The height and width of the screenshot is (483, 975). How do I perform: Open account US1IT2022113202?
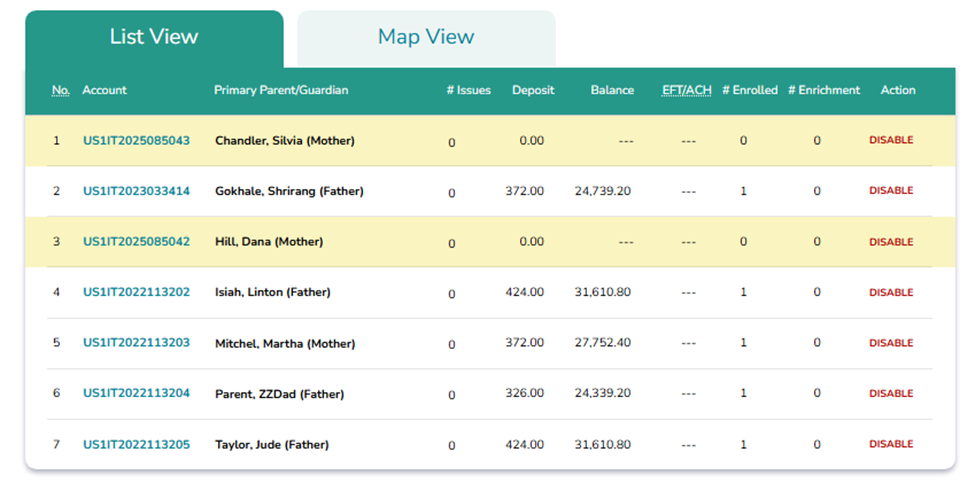136,293
